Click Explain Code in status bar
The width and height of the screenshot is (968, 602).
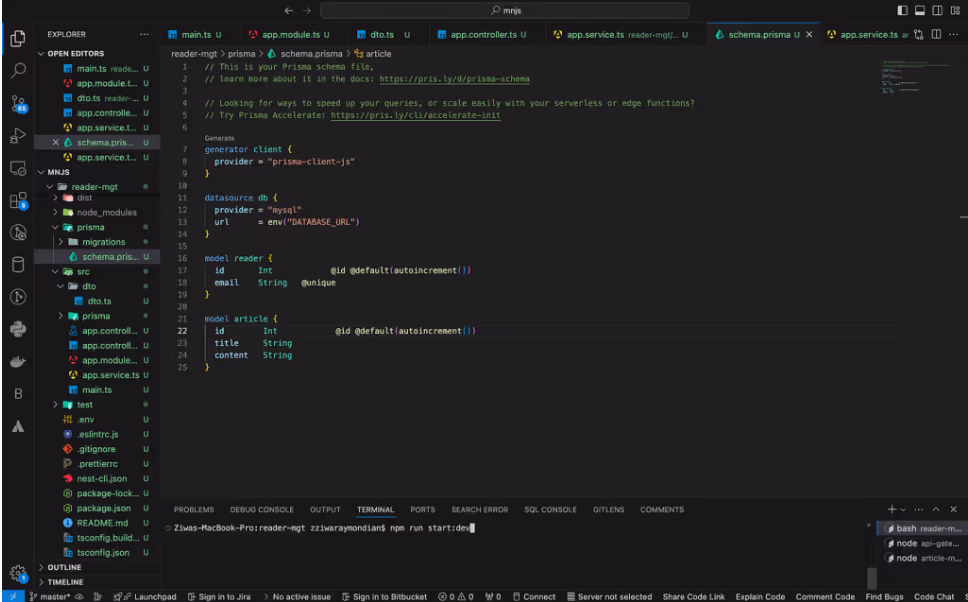coord(760,596)
